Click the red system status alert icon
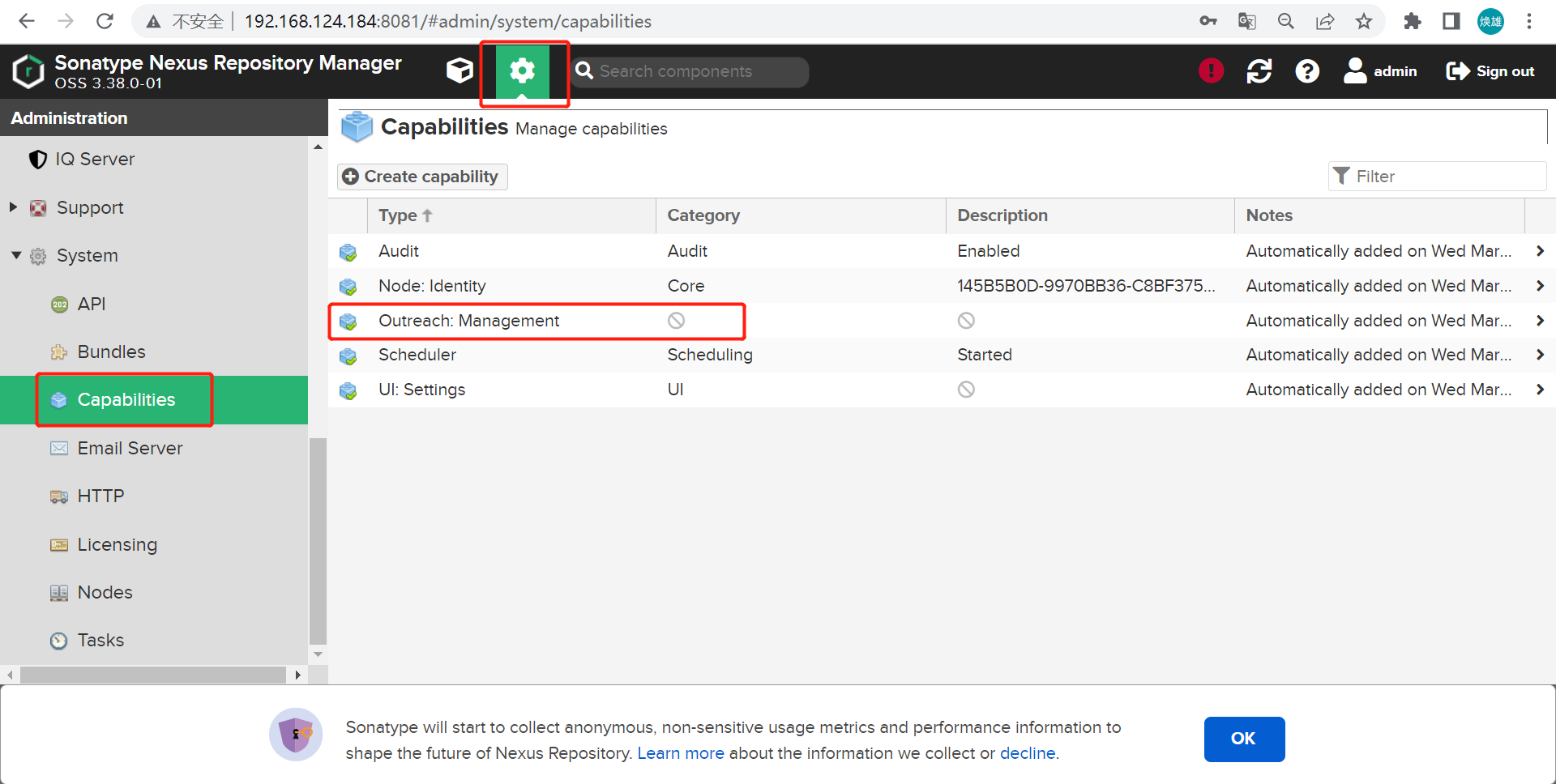Viewport: 1556px width, 784px height. (1211, 71)
